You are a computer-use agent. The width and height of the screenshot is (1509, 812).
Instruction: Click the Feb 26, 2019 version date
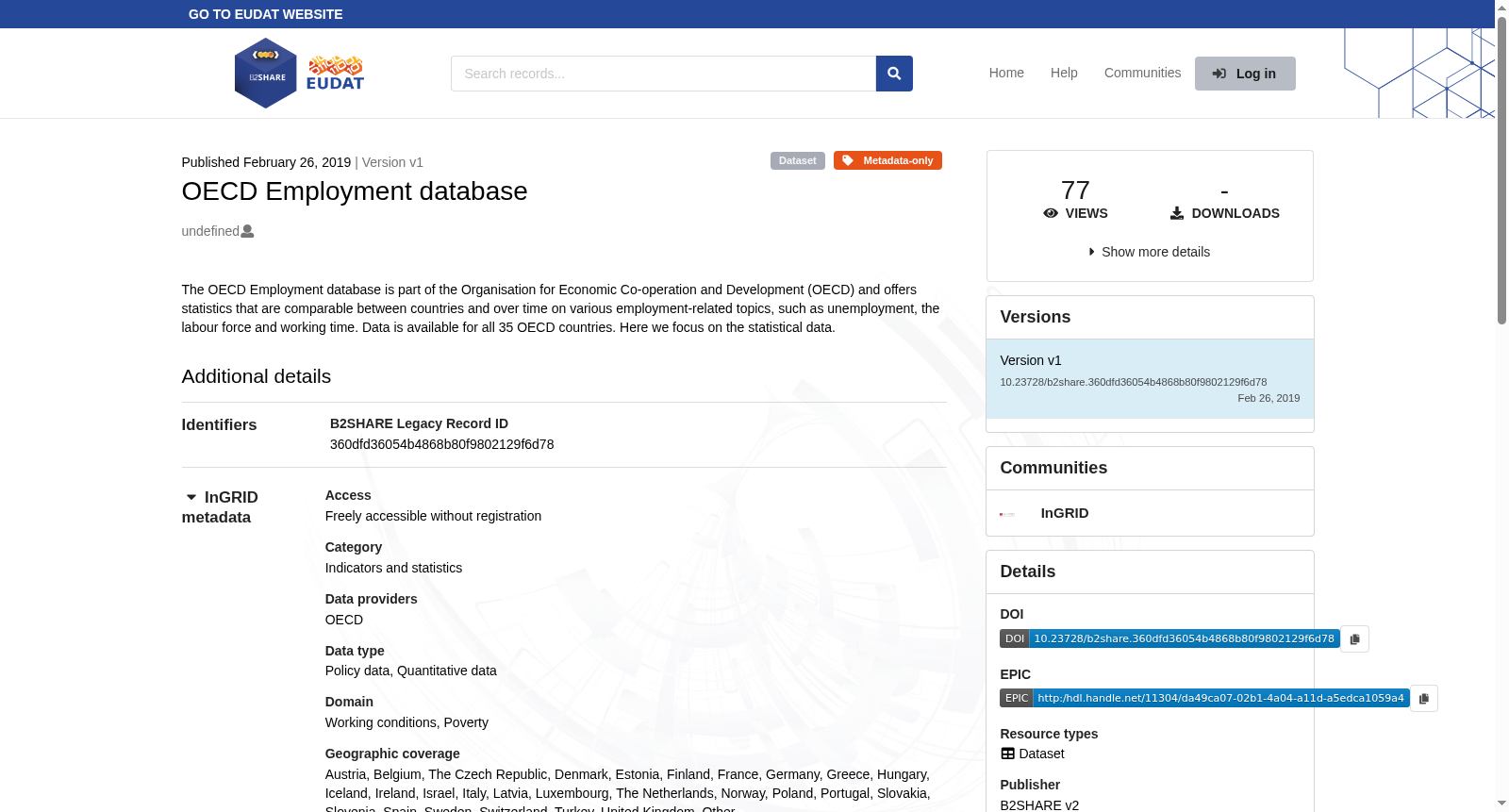click(x=1269, y=398)
